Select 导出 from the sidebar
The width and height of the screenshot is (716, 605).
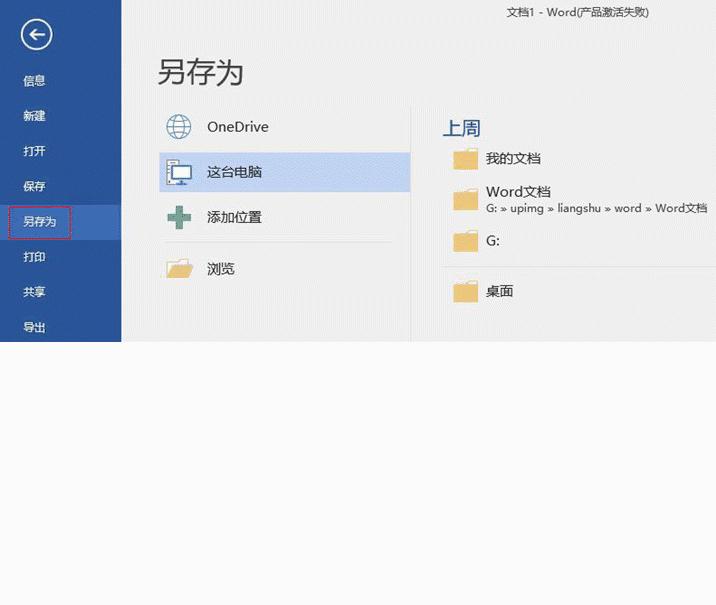(34, 327)
